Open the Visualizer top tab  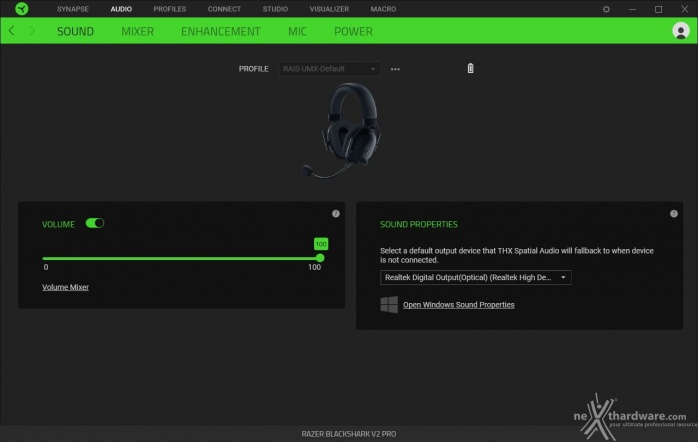pos(329,9)
